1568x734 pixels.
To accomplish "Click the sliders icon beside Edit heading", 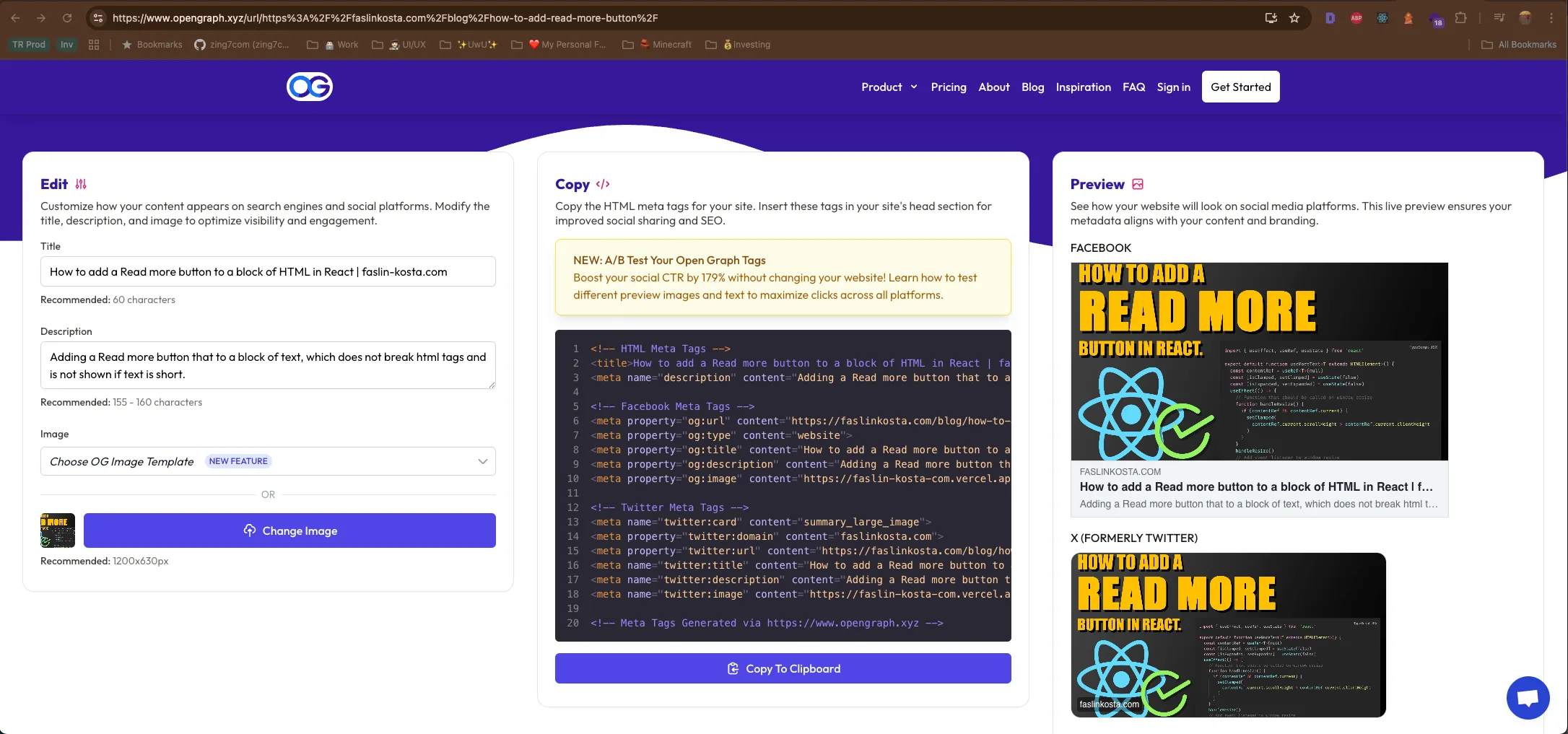I will coord(81,184).
